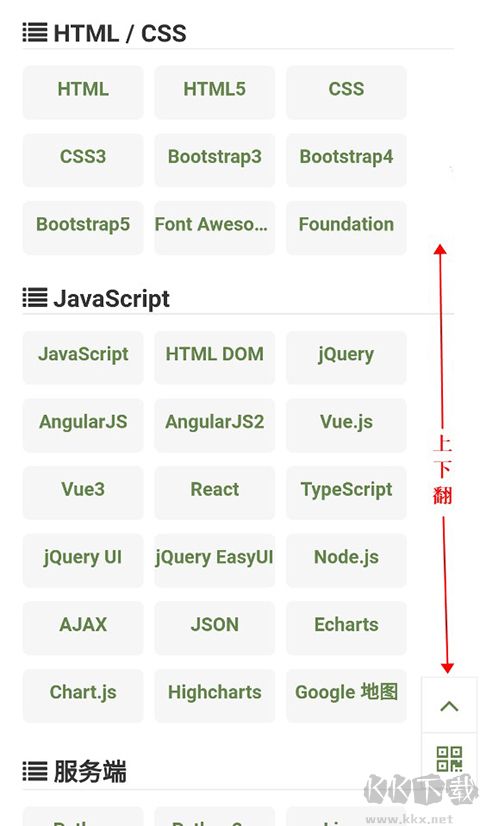480x826 pixels.
Task: Open the CSS3 tutorial
Action: (83, 160)
